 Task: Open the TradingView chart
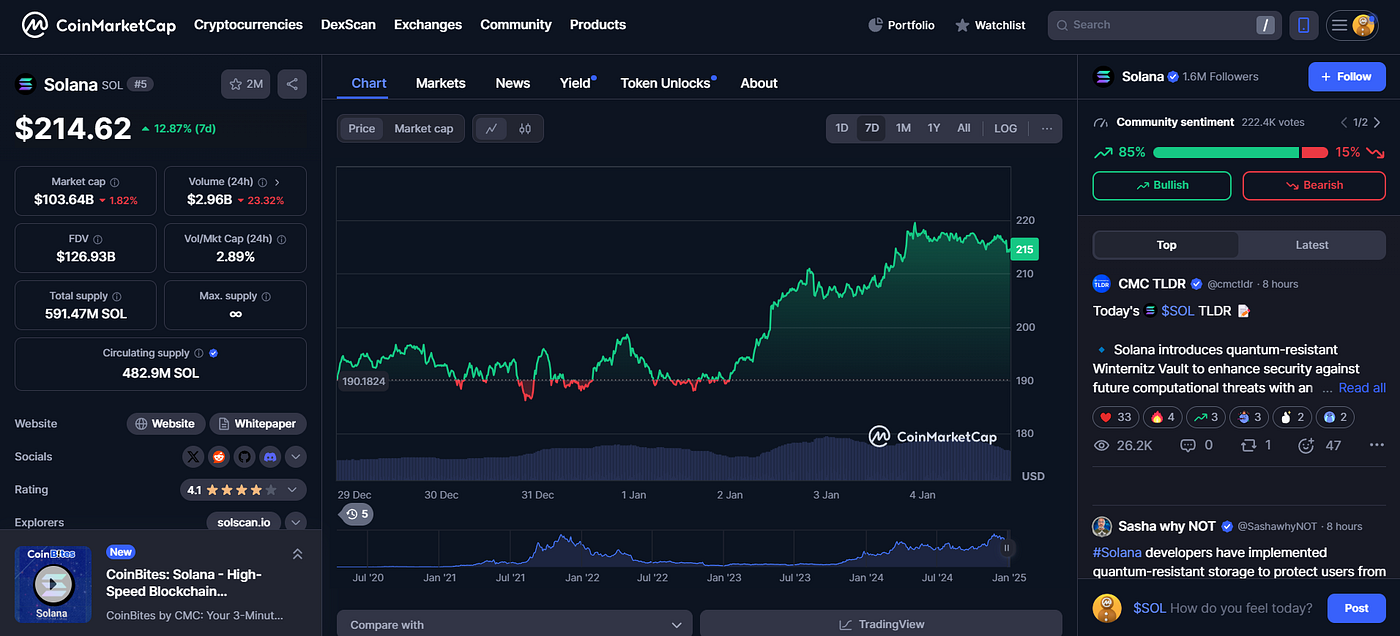coord(881,624)
